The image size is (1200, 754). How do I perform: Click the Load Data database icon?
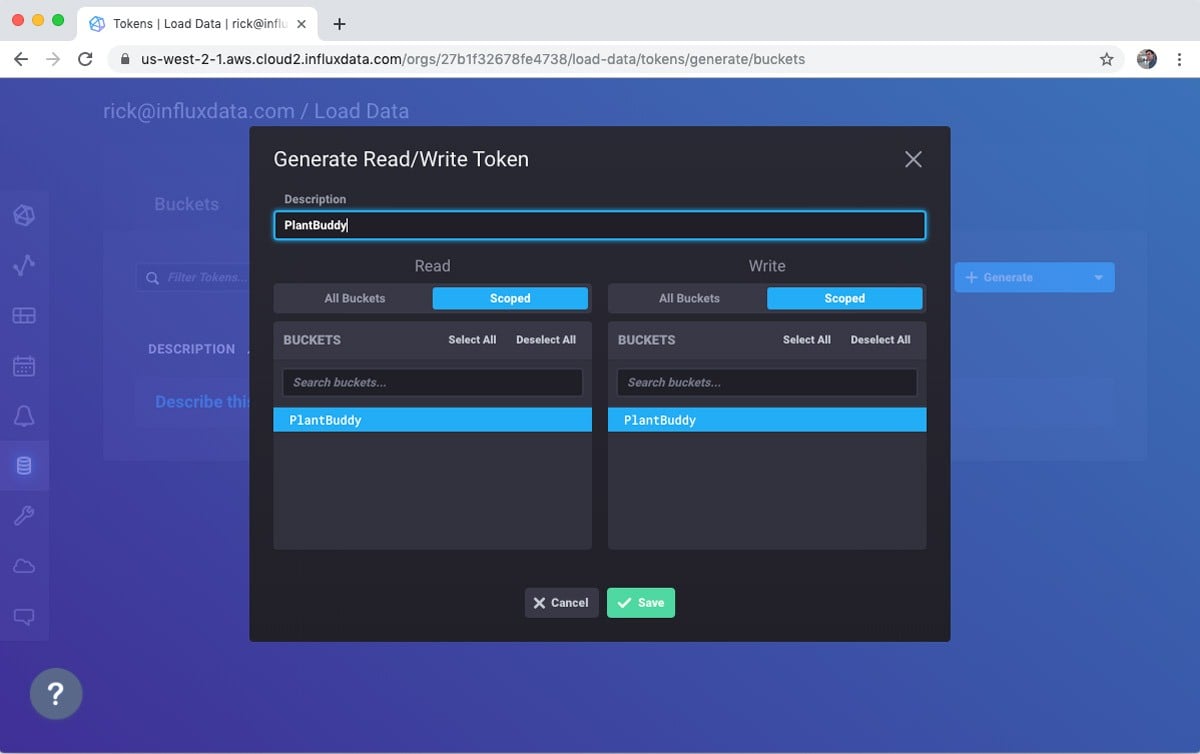(25, 466)
